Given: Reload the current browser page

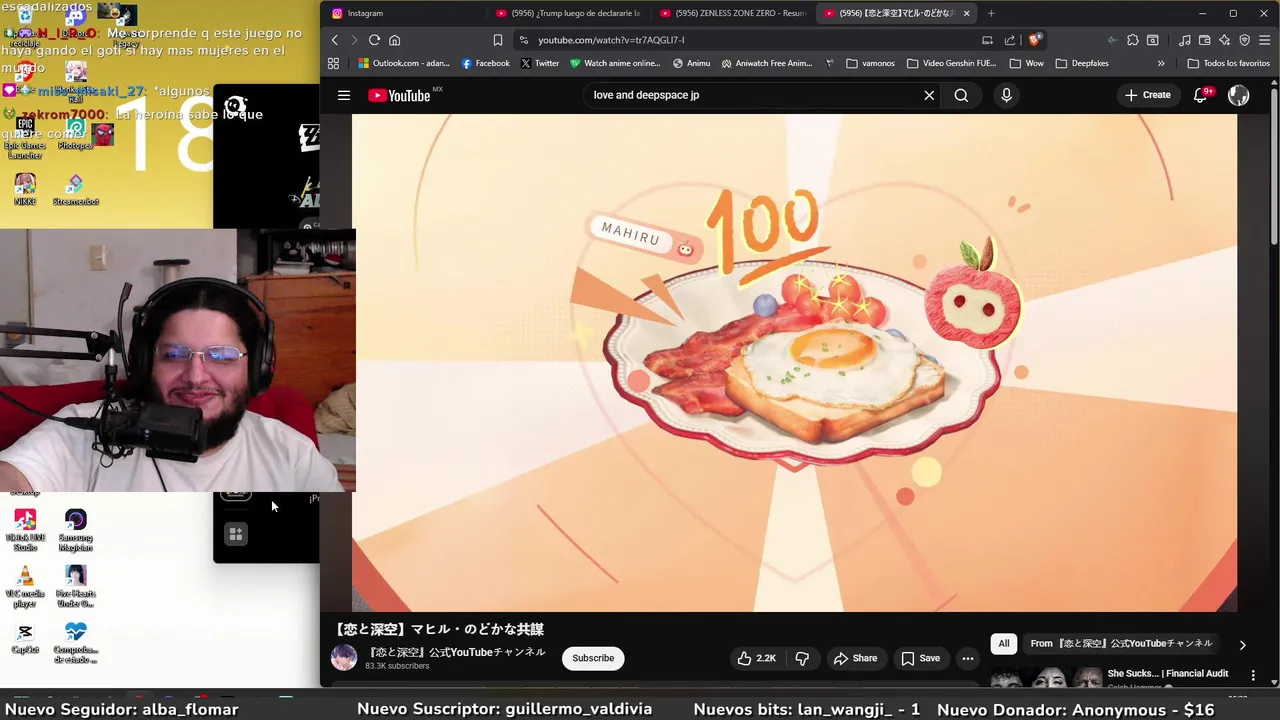Looking at the screenshot, I should click(374, 40).
